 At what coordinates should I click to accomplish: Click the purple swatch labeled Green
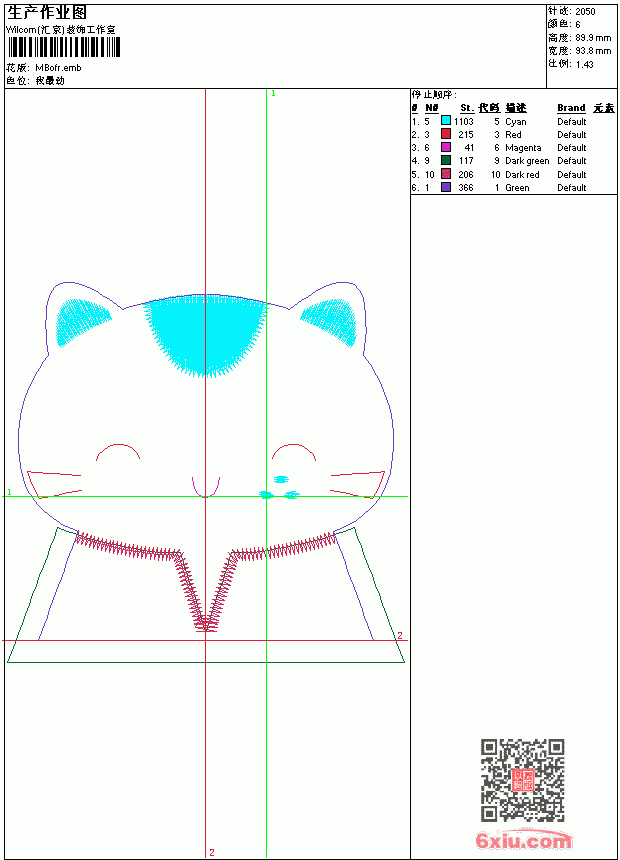pyautogui.click(x=446, y=187)
